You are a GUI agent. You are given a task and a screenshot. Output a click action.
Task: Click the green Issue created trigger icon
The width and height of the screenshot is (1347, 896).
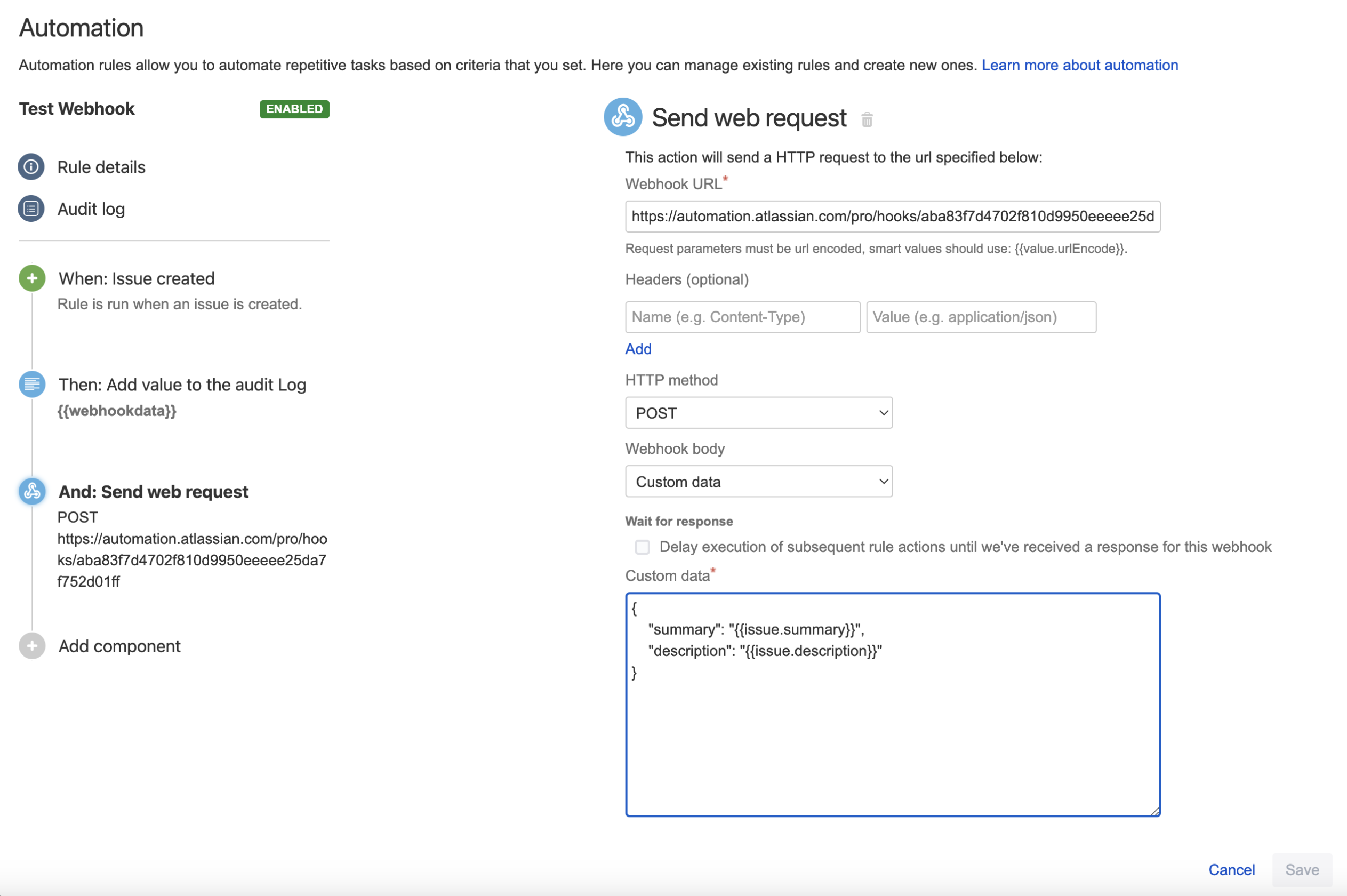pos(32,278)
